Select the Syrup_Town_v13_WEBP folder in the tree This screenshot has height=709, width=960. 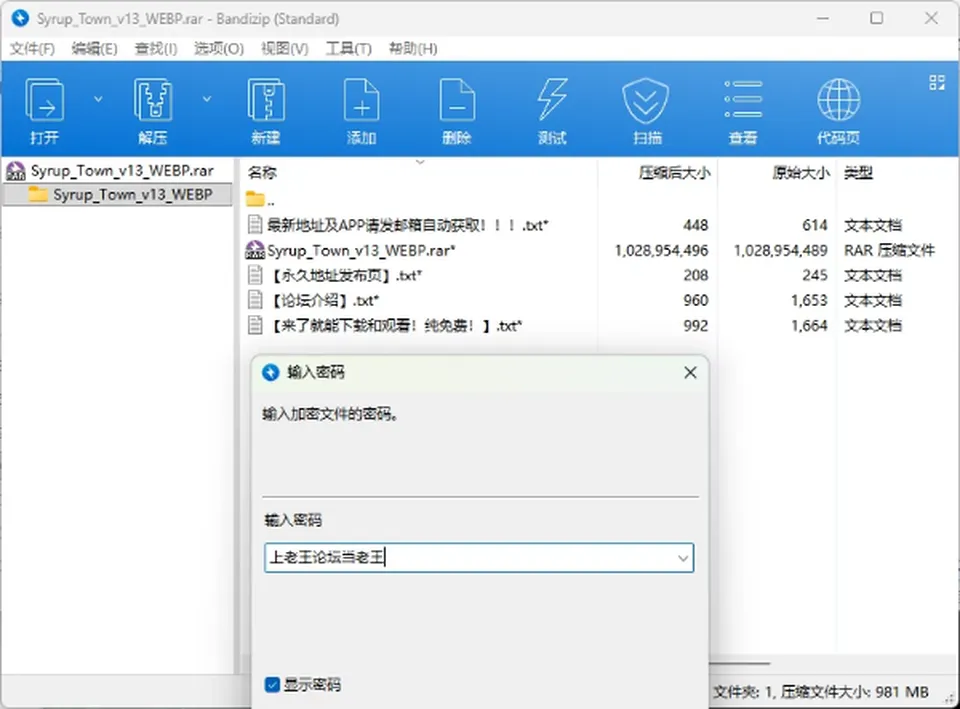coord(132,195)
